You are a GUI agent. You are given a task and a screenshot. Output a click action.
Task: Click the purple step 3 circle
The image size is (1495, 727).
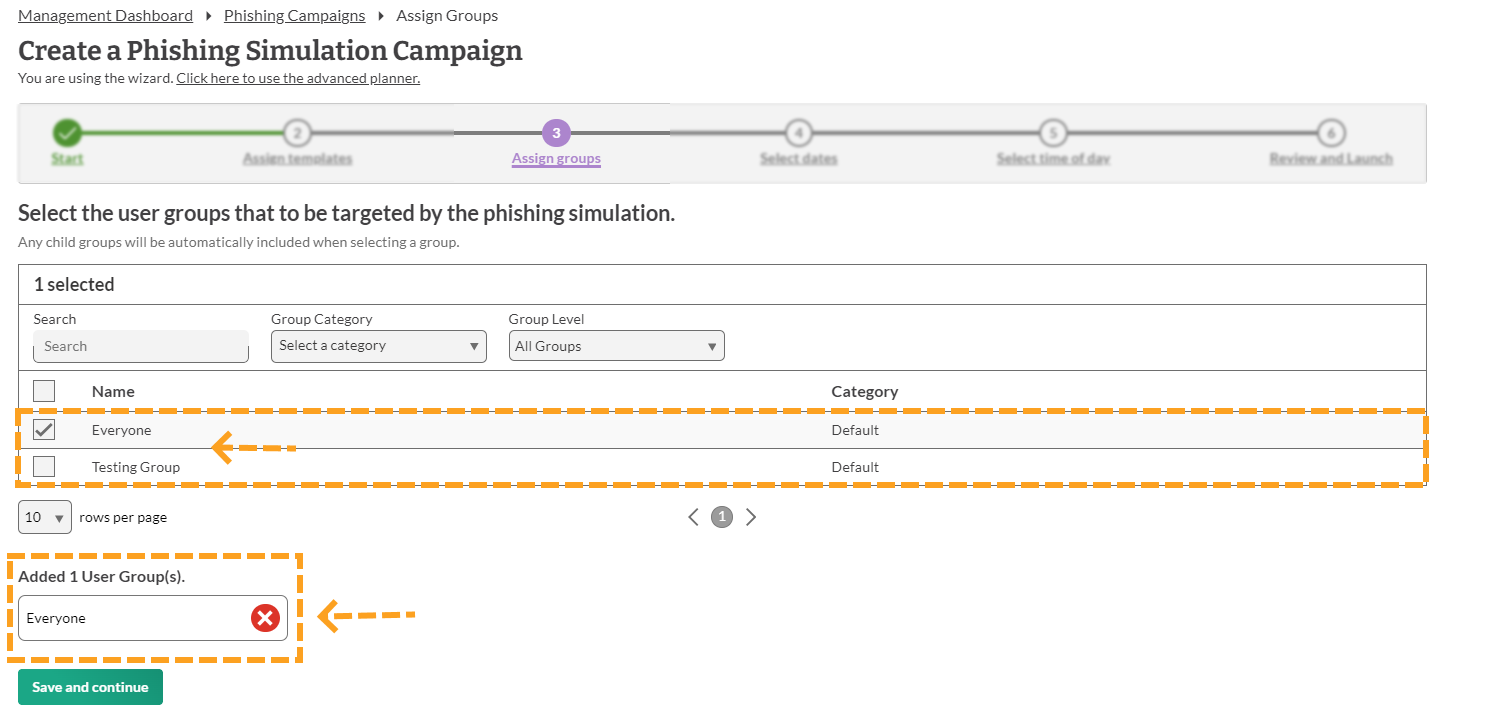coord(556,133)
